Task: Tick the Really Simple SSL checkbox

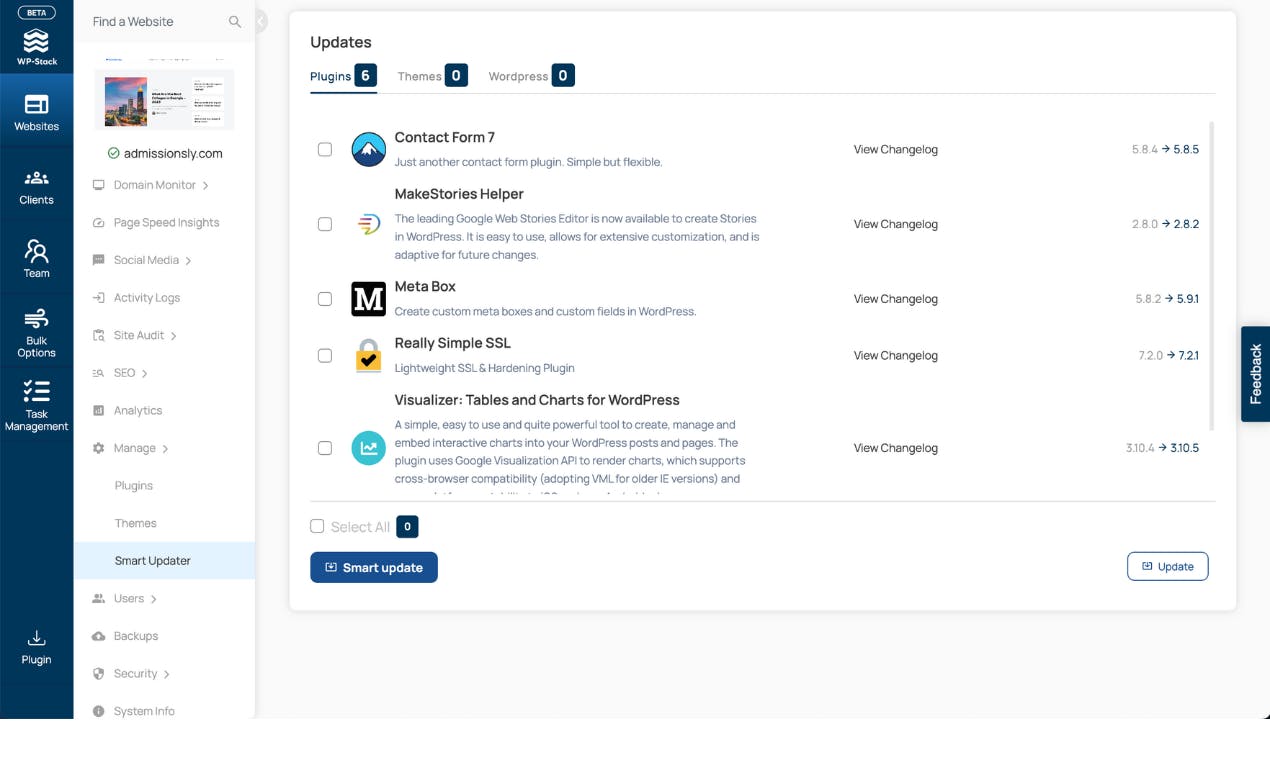Action: [x=325, y=355]
